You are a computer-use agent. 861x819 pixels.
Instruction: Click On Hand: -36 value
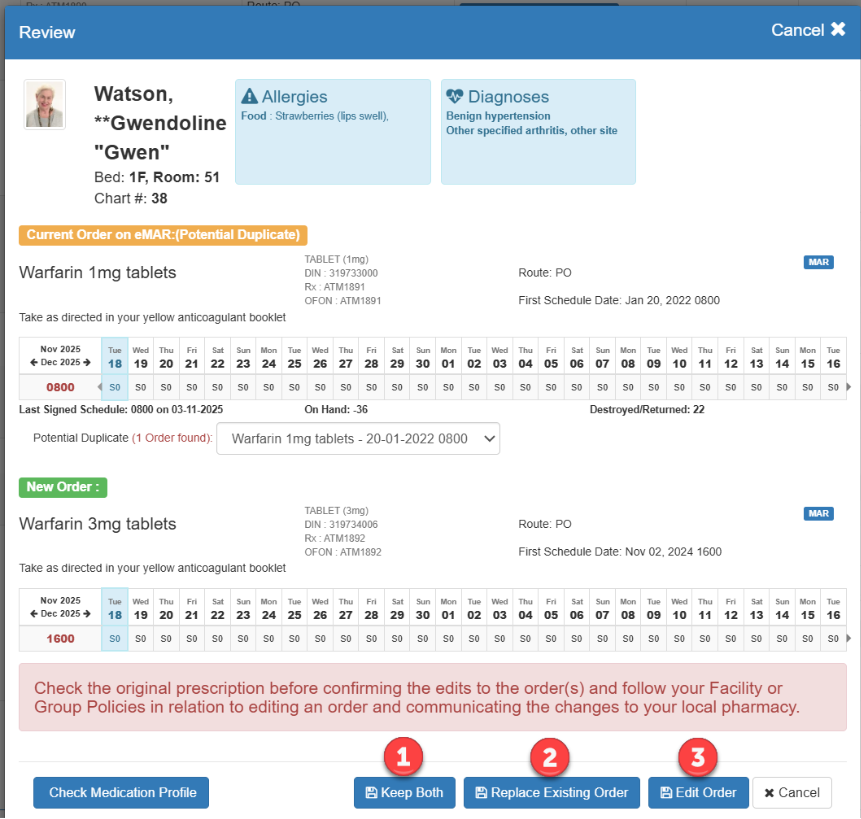(336, 410)
